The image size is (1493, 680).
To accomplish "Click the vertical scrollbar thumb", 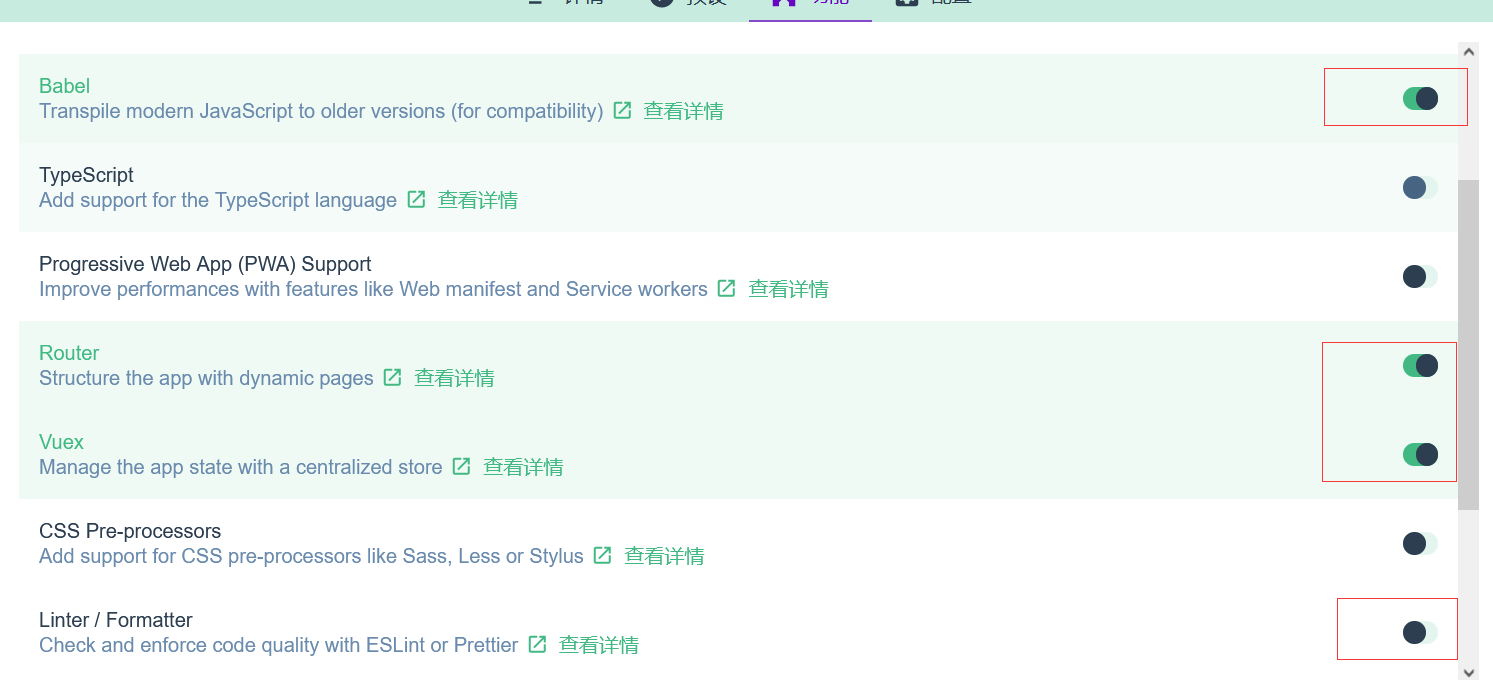I will click(1468, 345).
